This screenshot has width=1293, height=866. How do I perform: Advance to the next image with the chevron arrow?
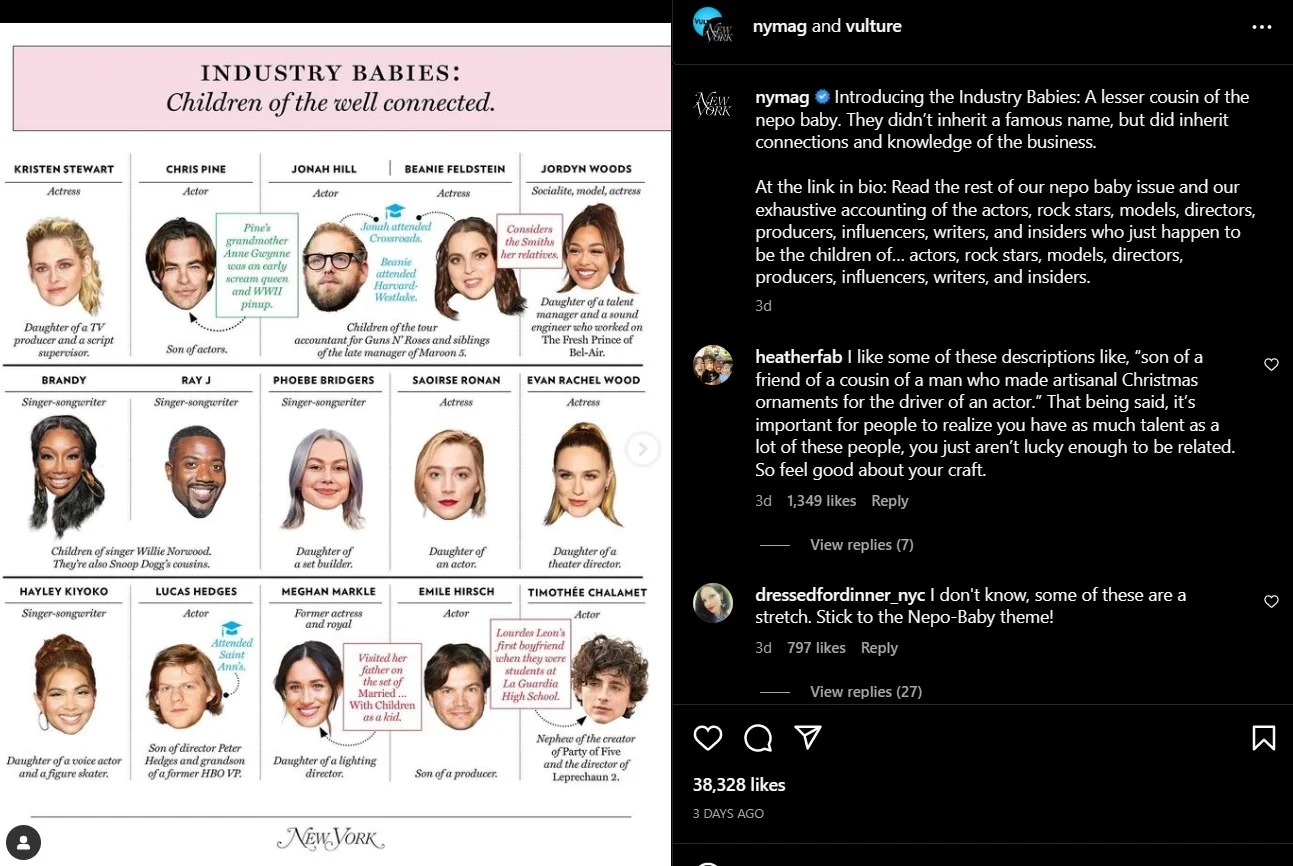coord(642,449)
